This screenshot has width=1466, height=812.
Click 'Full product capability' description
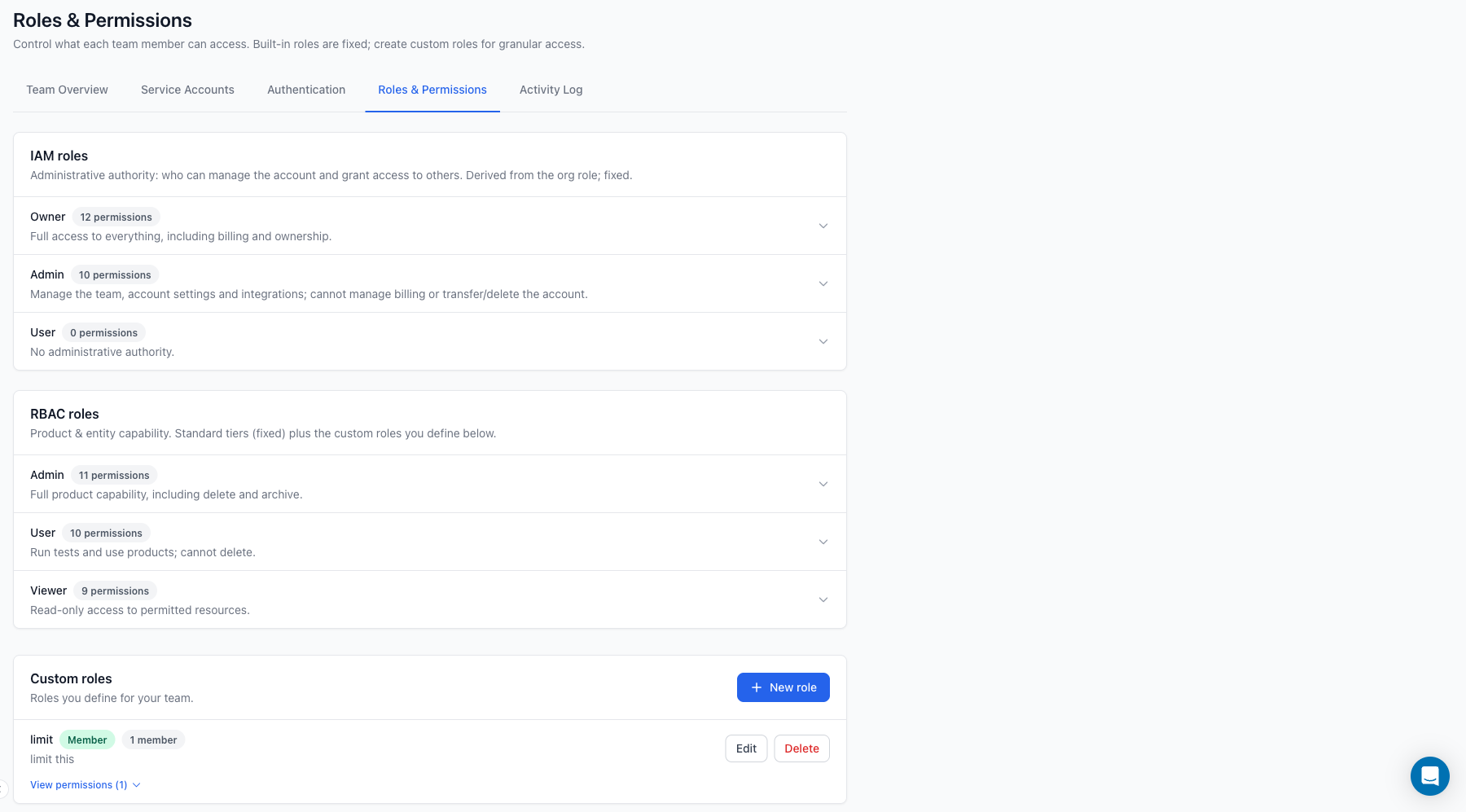click(x=166, y=494)
